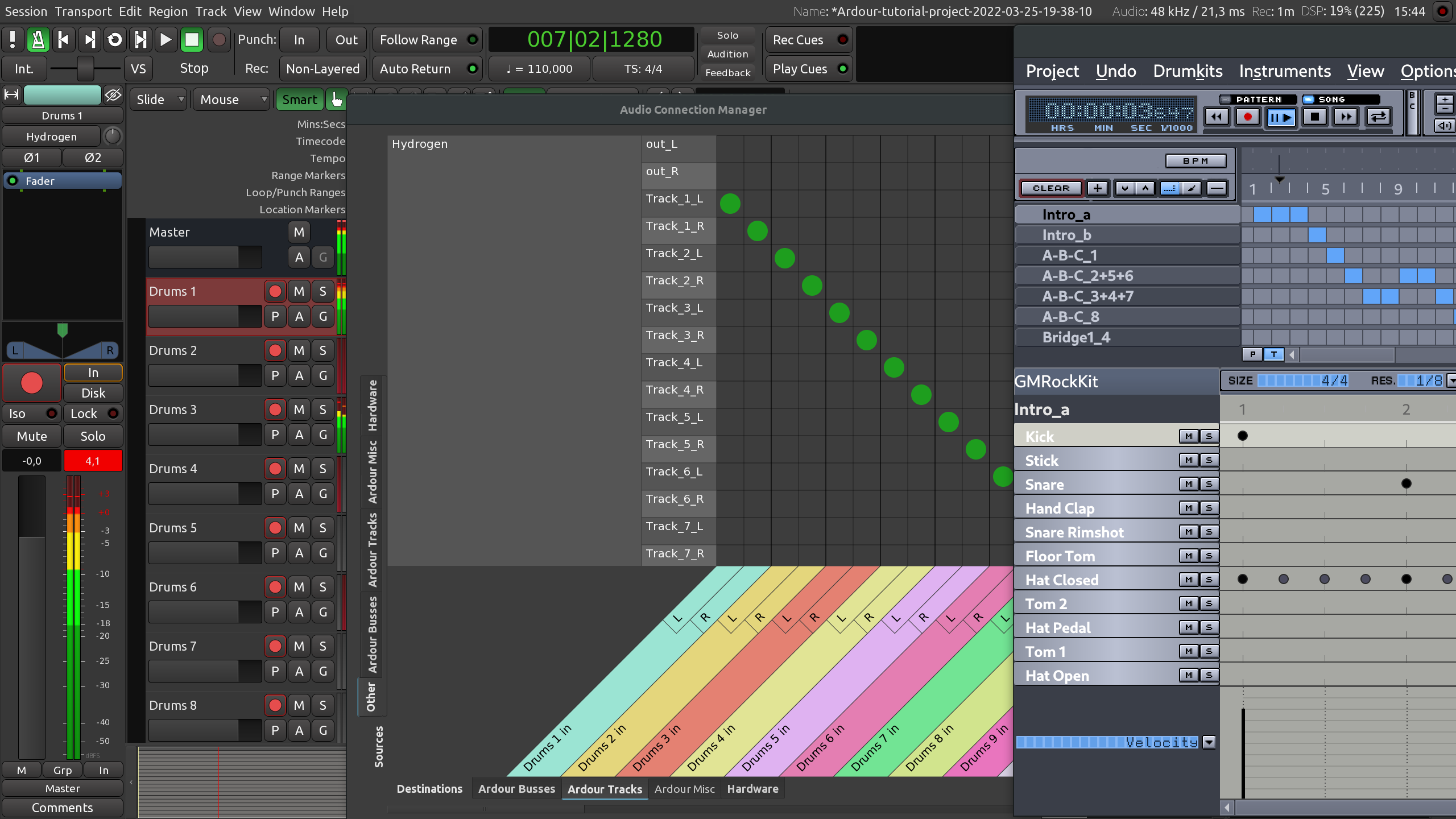This screenshot has height=819, width=1456.
Task: Expand the Velocity property dropdown arrow
Action: point(1209,742)
